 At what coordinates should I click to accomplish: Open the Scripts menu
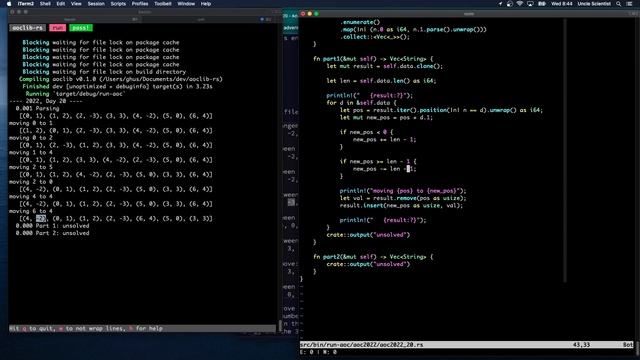coord(118,4)
